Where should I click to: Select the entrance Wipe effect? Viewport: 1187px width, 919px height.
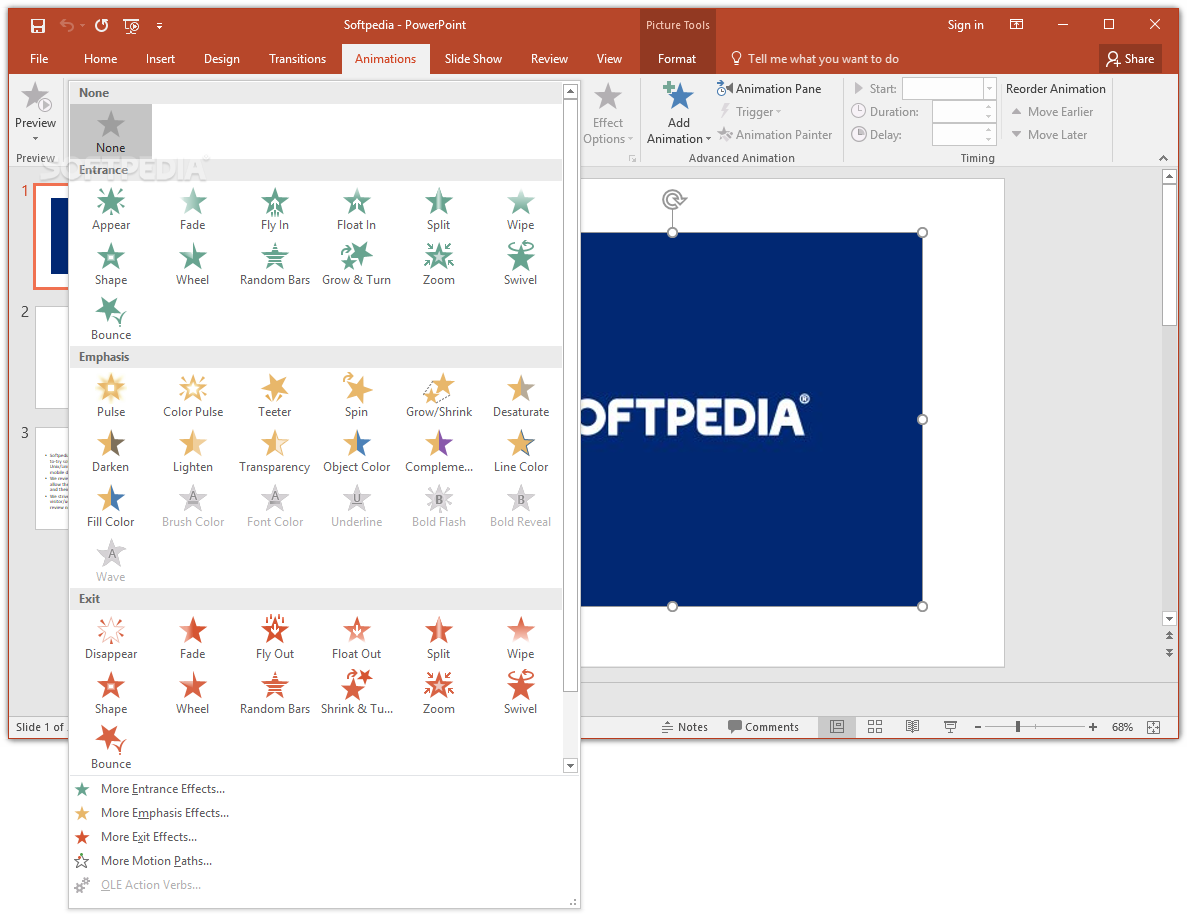click(x=521, y=209)
